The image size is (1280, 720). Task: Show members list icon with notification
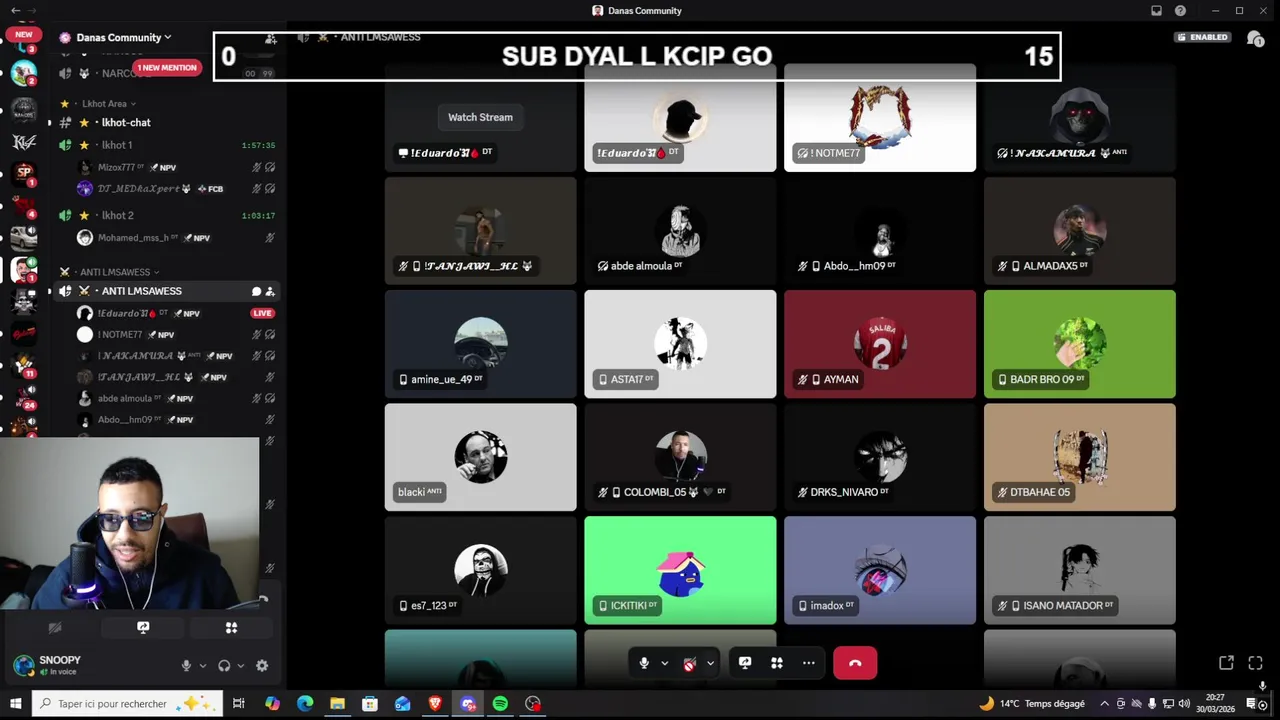tap(1255, 38)
